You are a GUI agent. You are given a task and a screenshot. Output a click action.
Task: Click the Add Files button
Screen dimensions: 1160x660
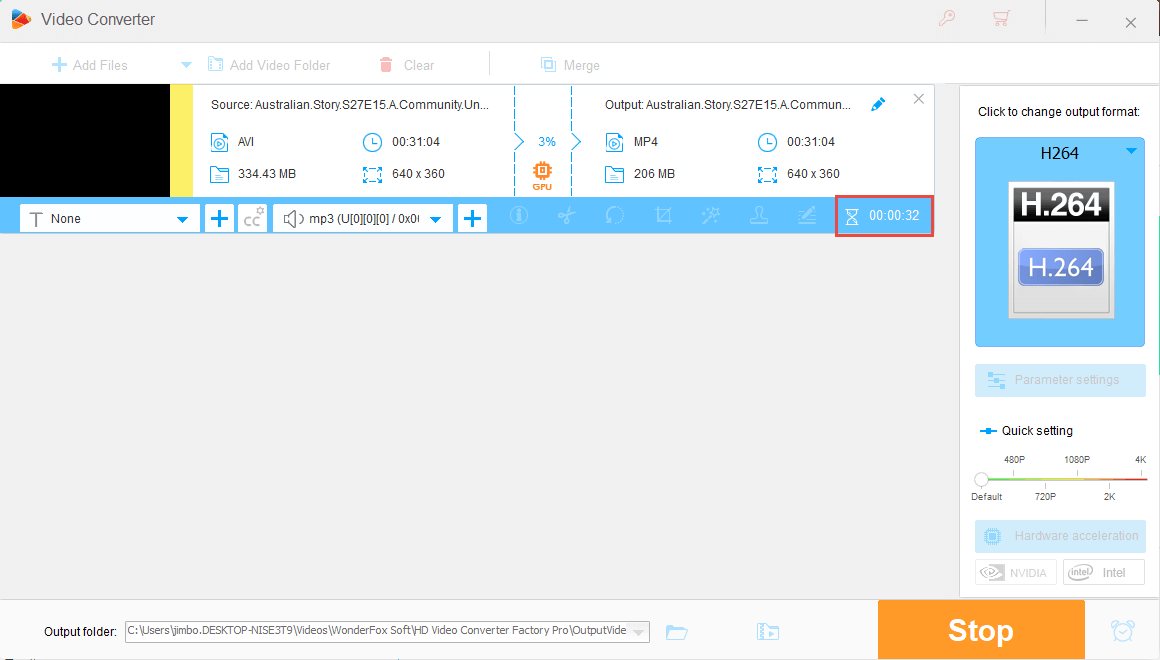click(x=90, y=65)
